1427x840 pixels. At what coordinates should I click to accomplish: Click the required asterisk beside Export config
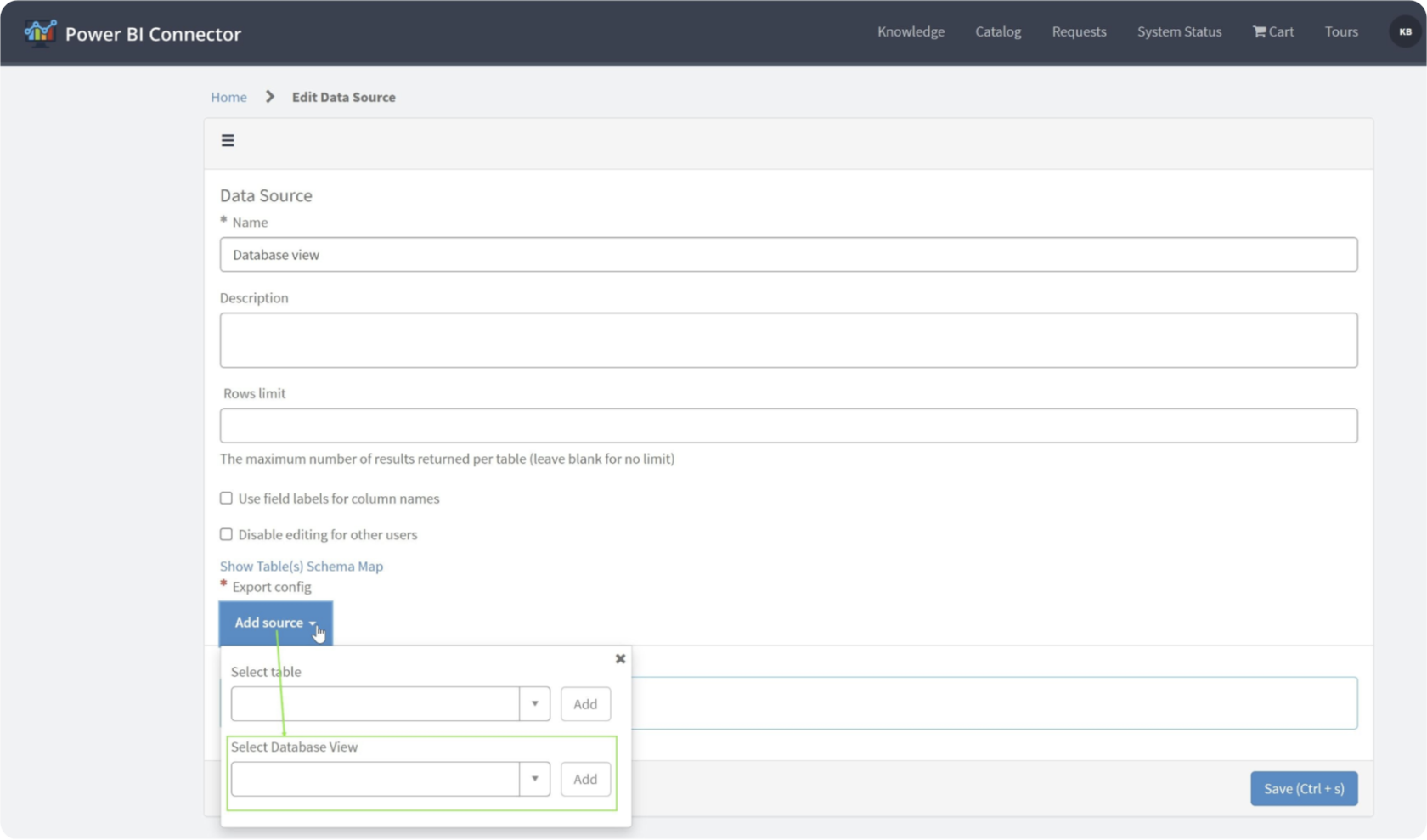[223, 583]
